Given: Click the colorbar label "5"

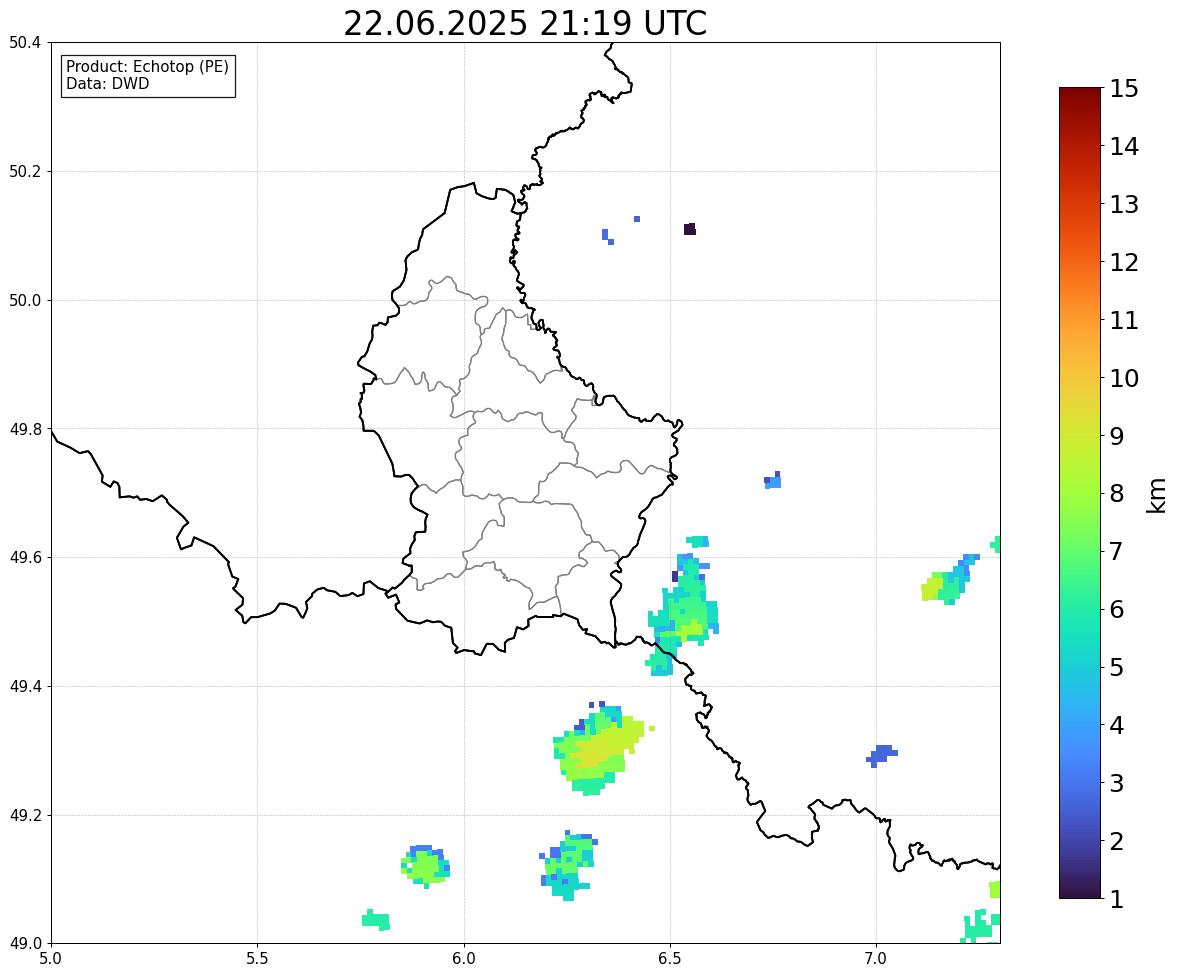Looking at the screenshot, I should [1117, 667].
